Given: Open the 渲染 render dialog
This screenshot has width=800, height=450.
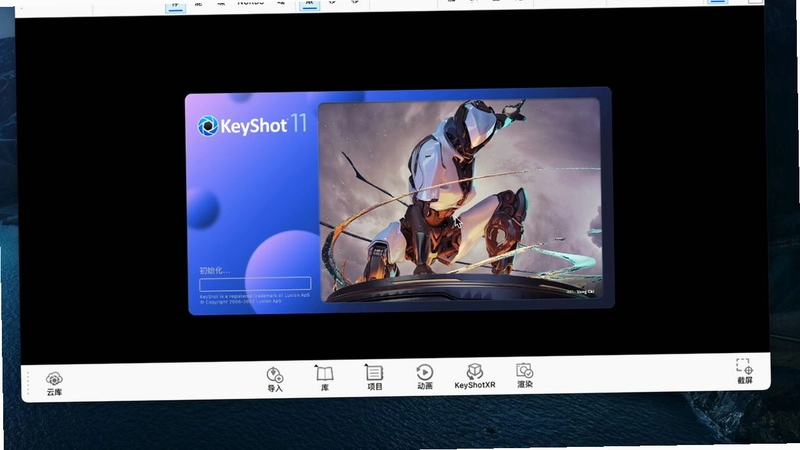Looking at the screenshot, I should (x=524, y=375).
